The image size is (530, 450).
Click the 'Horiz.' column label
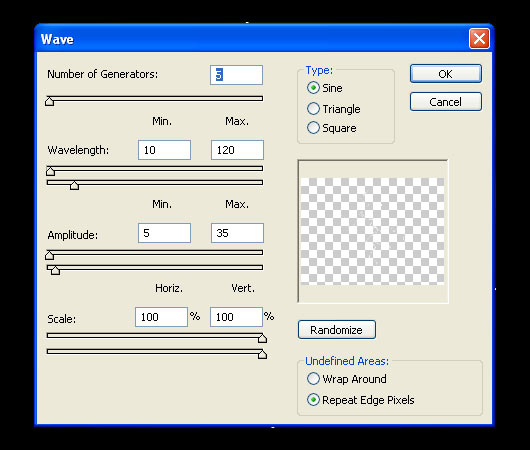point(169,288)
